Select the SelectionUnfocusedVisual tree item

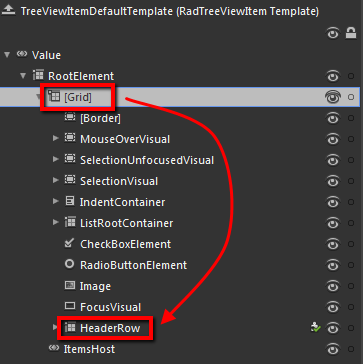coord(147,160)
